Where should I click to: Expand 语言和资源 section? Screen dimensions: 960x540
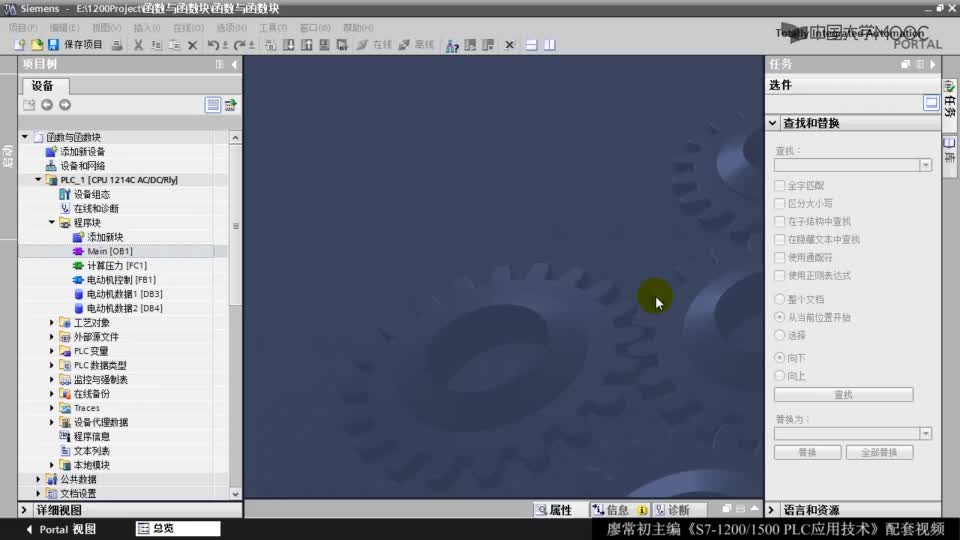tap(771, 510)
